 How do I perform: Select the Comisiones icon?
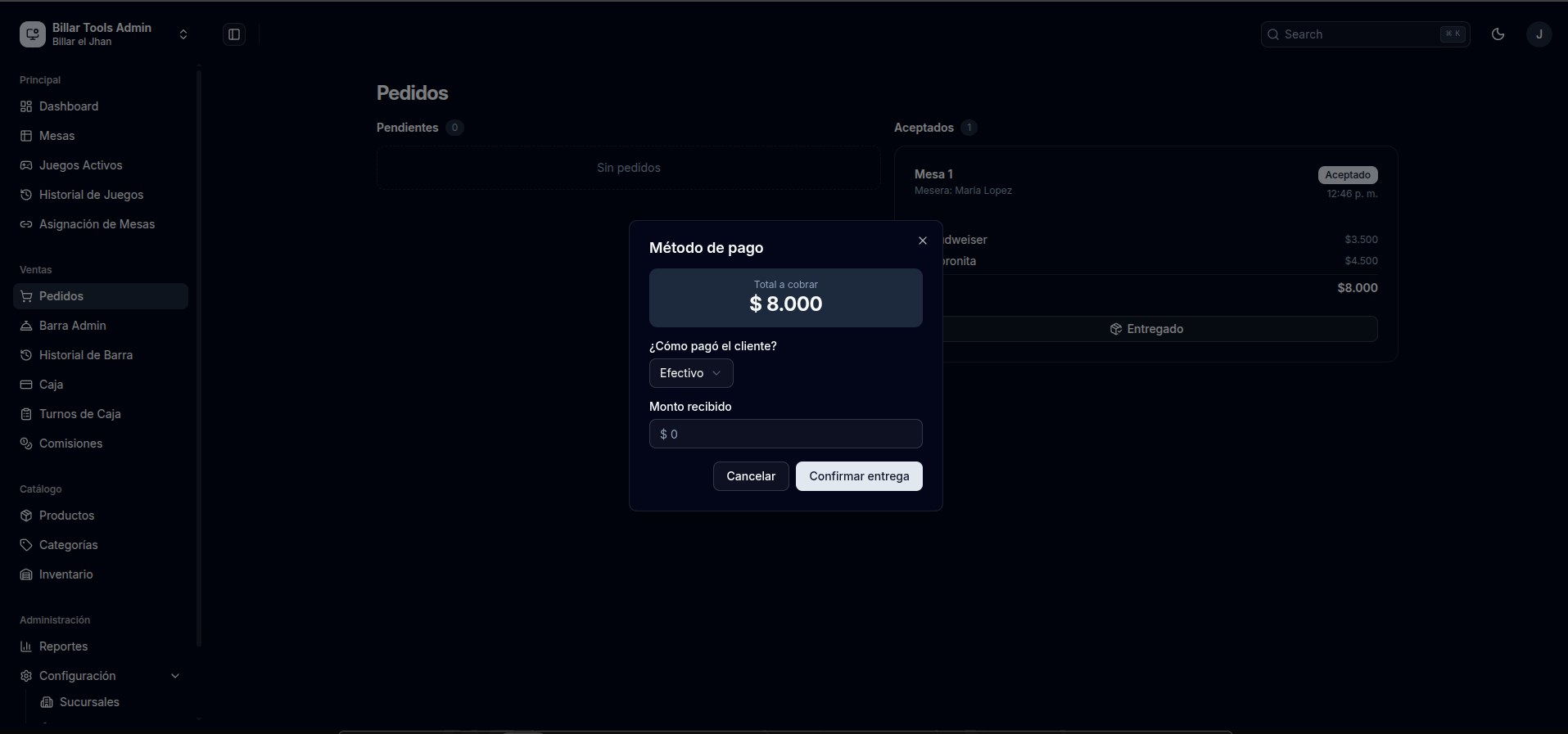click(x=26, y=444)
